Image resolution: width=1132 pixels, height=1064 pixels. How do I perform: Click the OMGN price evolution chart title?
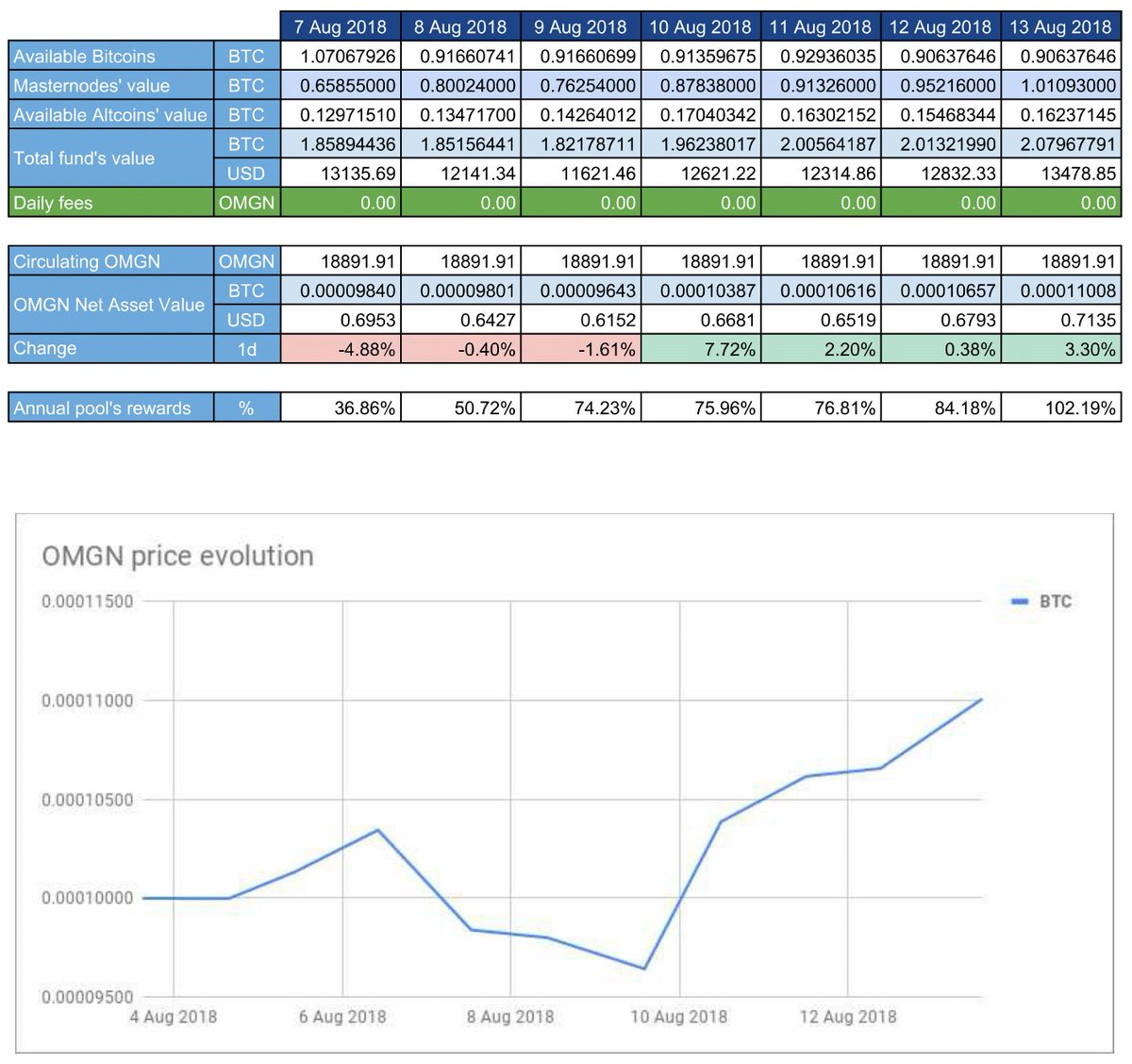click(179, 556)
